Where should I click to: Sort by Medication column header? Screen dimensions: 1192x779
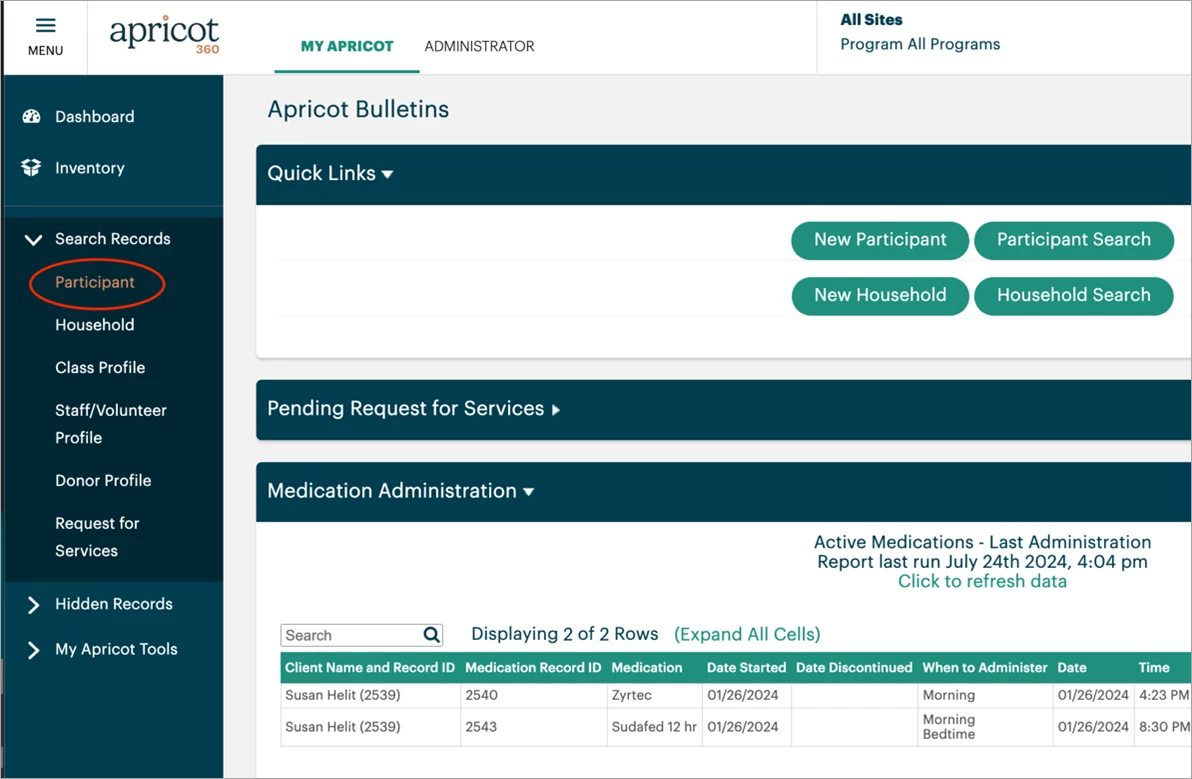[x=647, y=667]
